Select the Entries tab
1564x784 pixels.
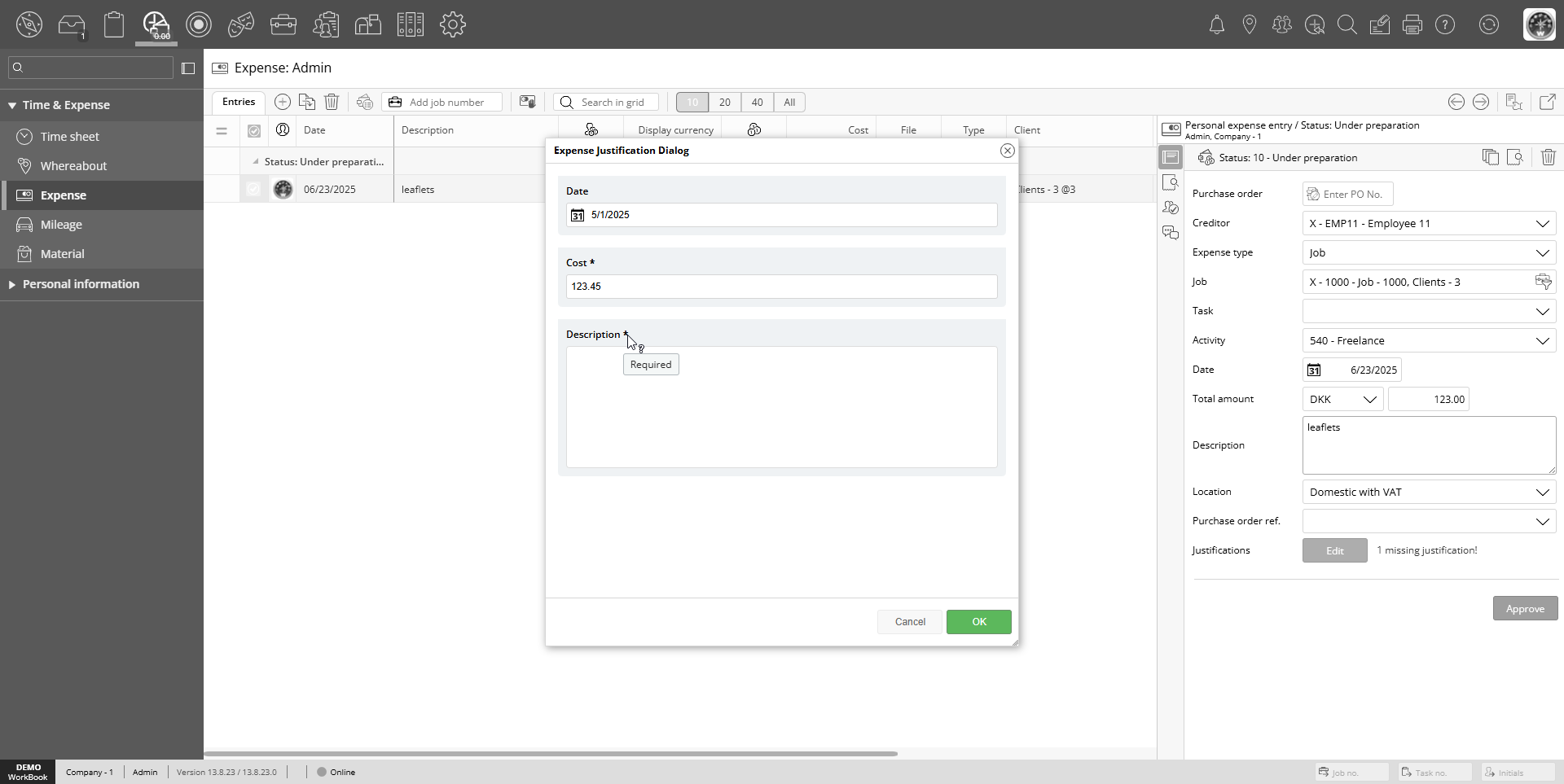pyautogui.click(x=239, y=102)
